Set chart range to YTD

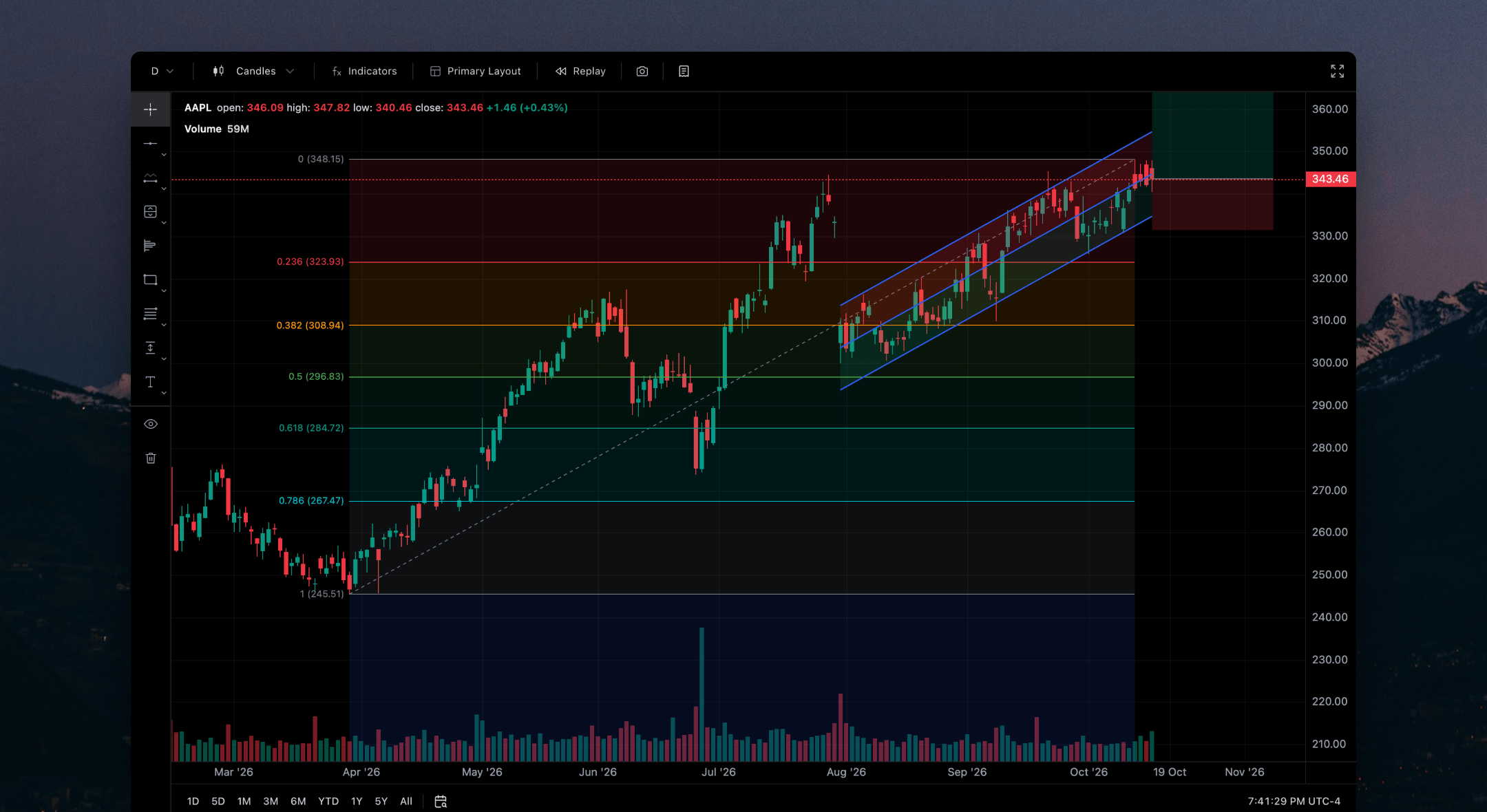click(x=328, y=801)
